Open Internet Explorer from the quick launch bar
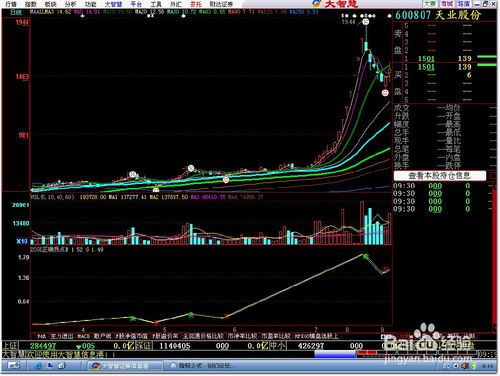Image resolution: width=500 pixels, height=376 pixels. click(37, 366)
